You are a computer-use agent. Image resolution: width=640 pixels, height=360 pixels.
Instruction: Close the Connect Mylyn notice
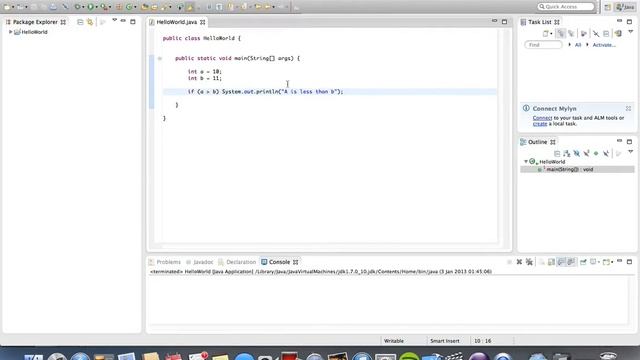(628, 108)
